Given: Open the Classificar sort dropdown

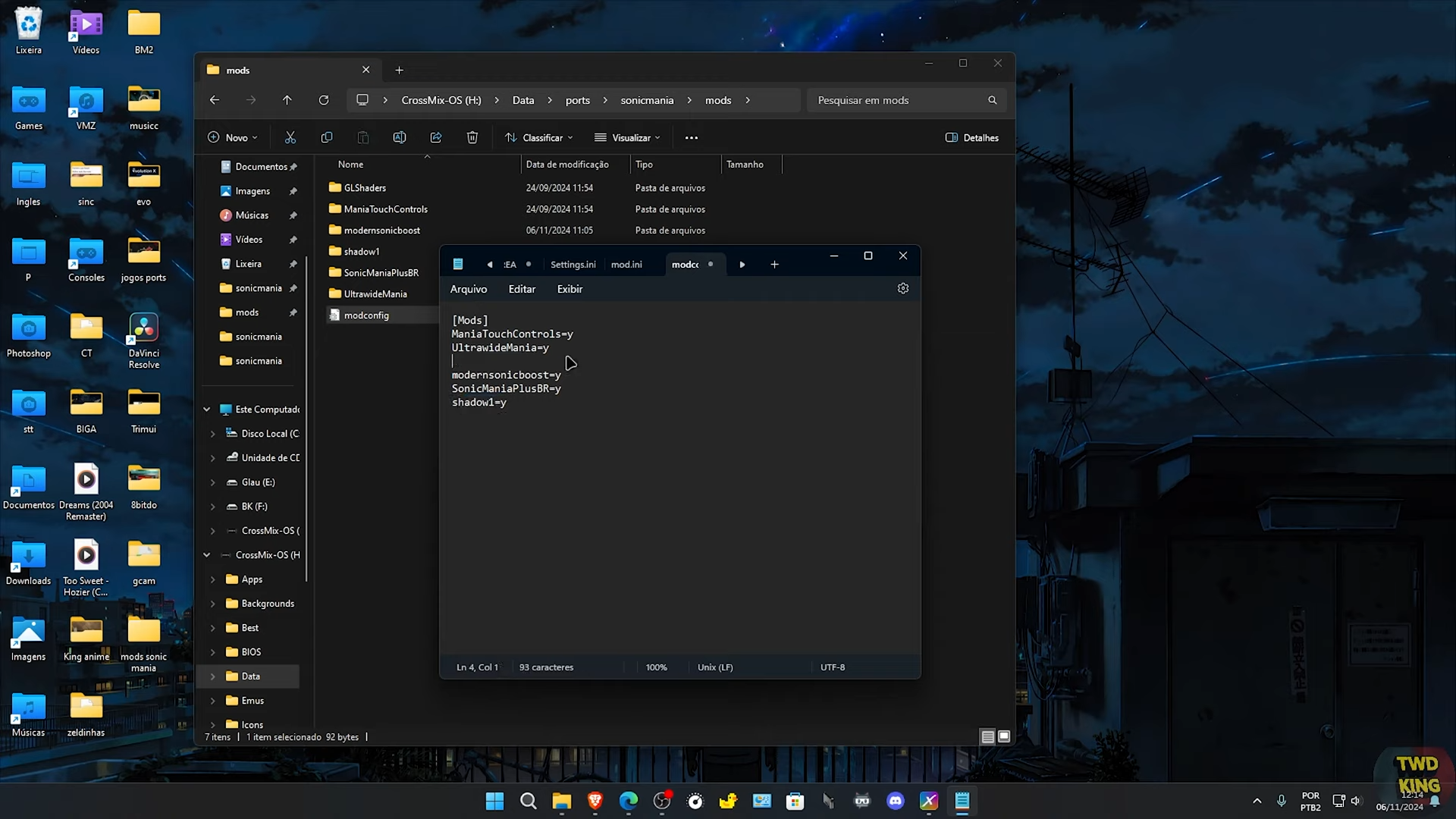Looking at the screenshot, I should point(539,137).
